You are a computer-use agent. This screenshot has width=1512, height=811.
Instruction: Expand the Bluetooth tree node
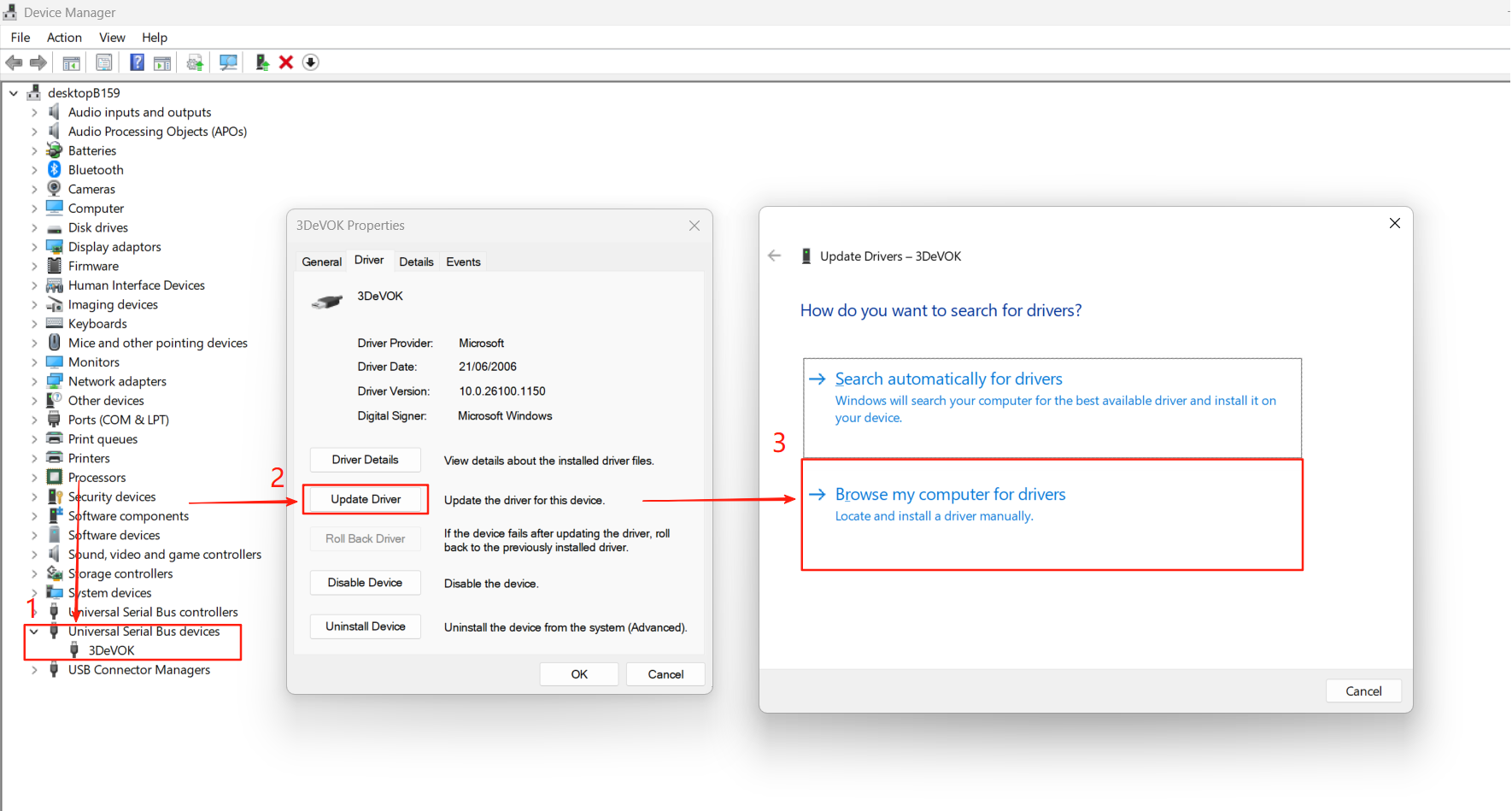tap(34, 170)
